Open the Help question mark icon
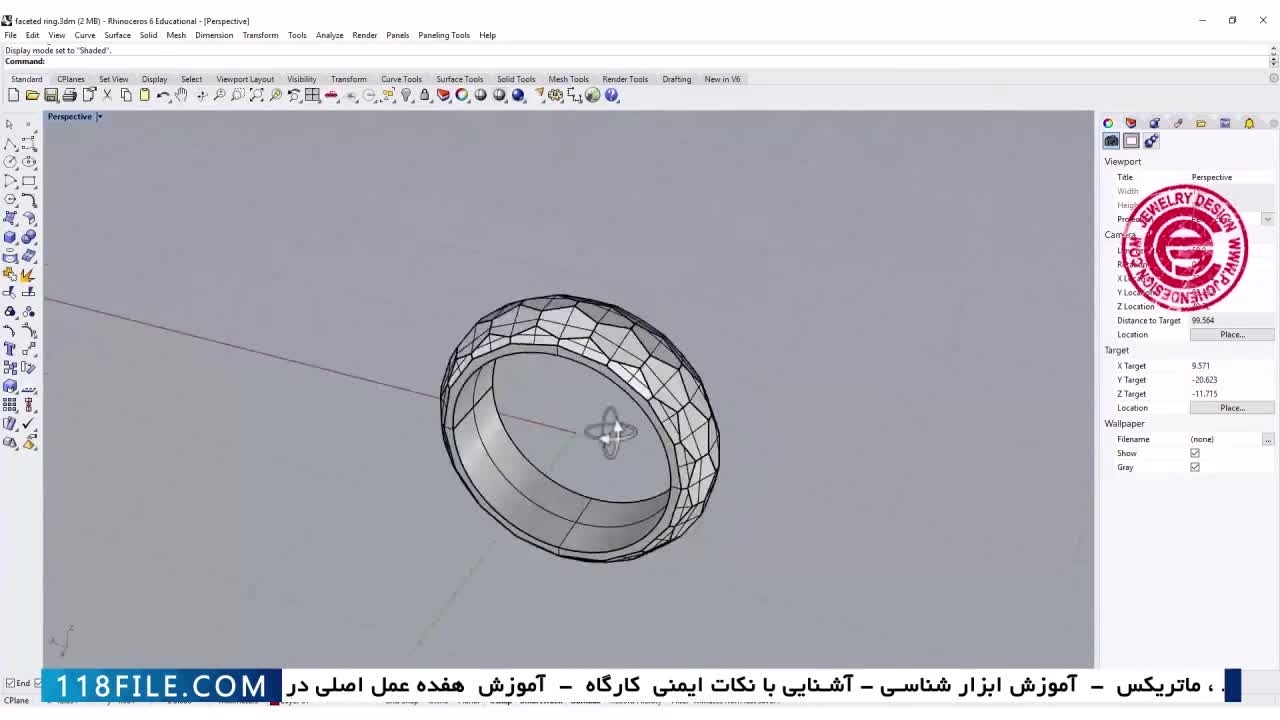 tap(612, 95)
